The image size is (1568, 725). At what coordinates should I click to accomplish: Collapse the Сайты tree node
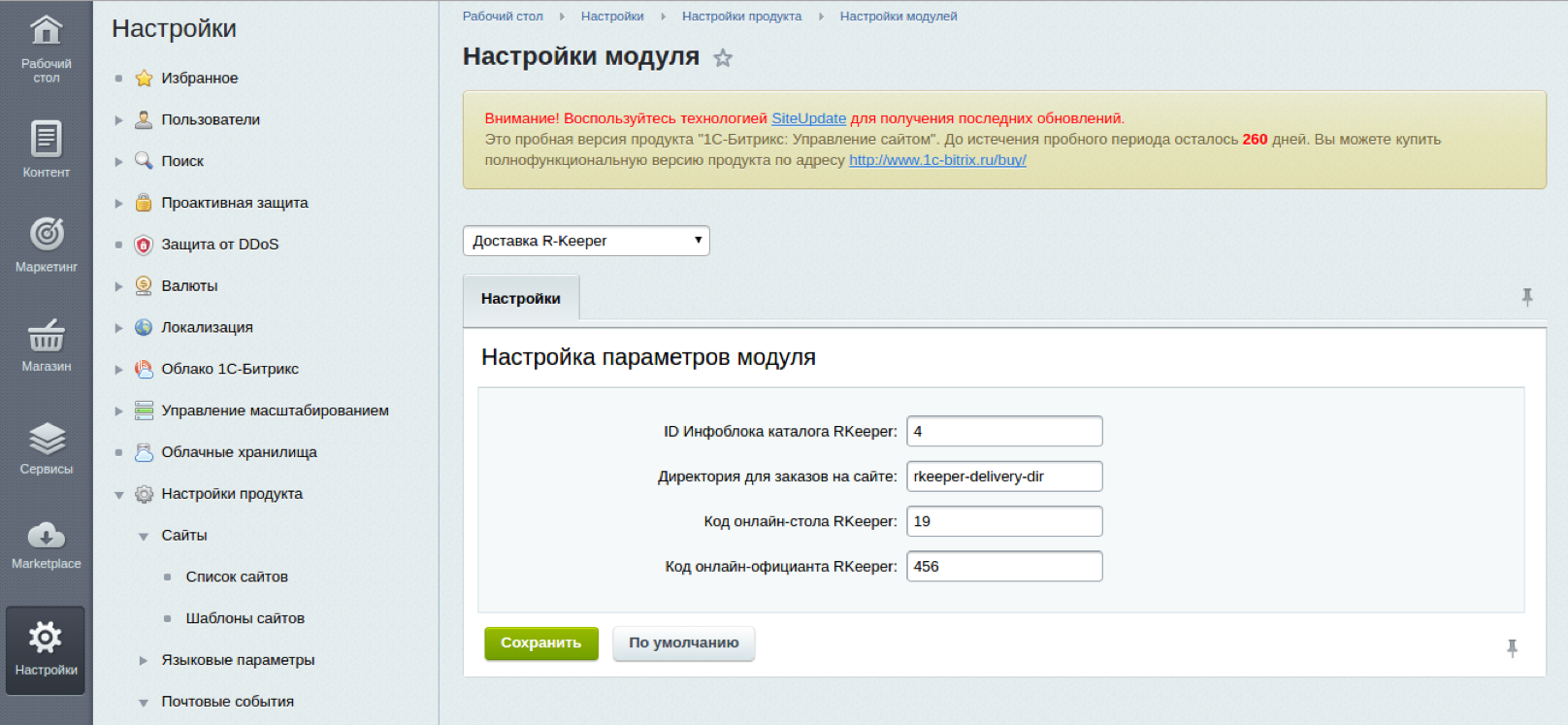143,537
